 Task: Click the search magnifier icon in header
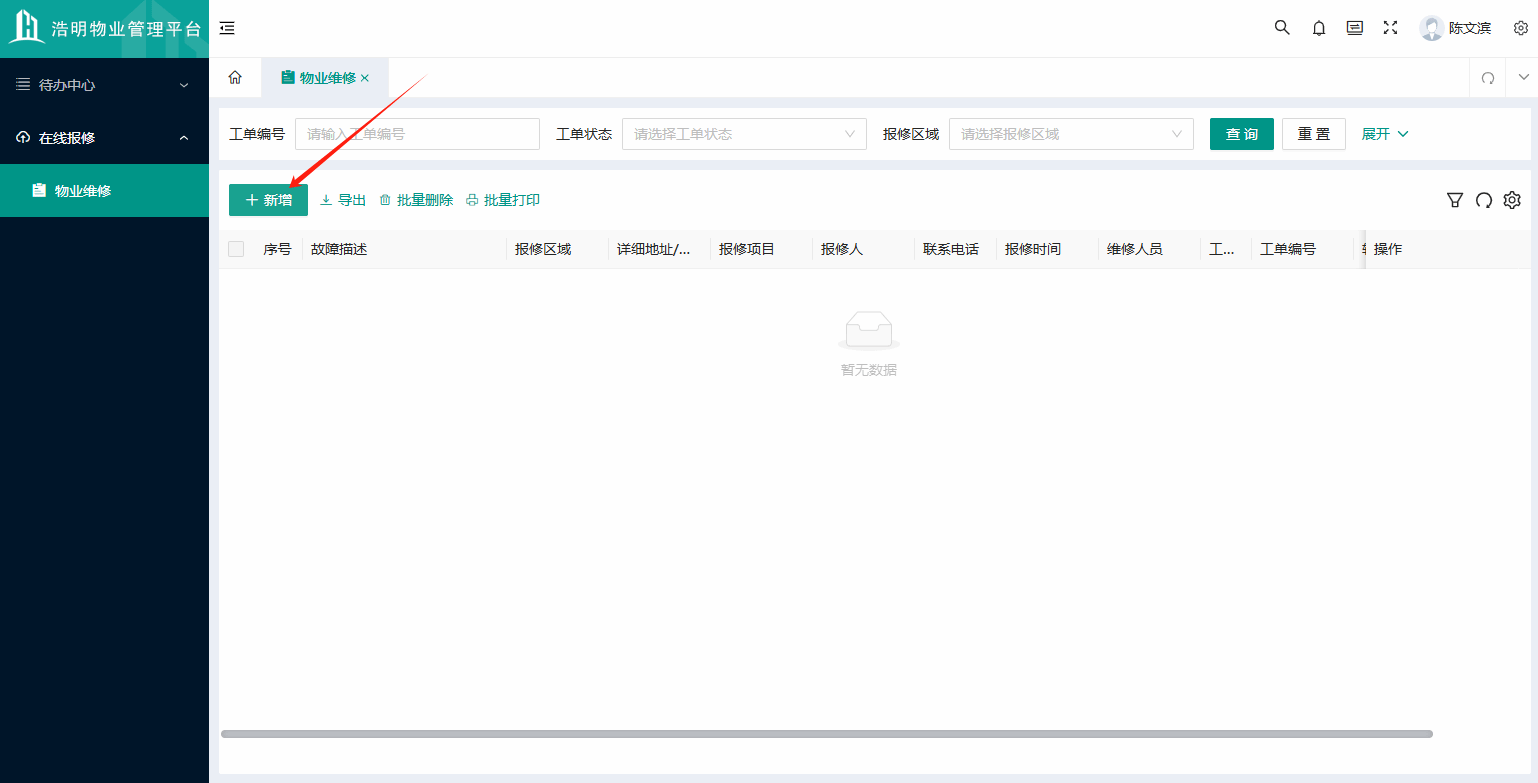pyautogui.click(x=1282, y=28)
